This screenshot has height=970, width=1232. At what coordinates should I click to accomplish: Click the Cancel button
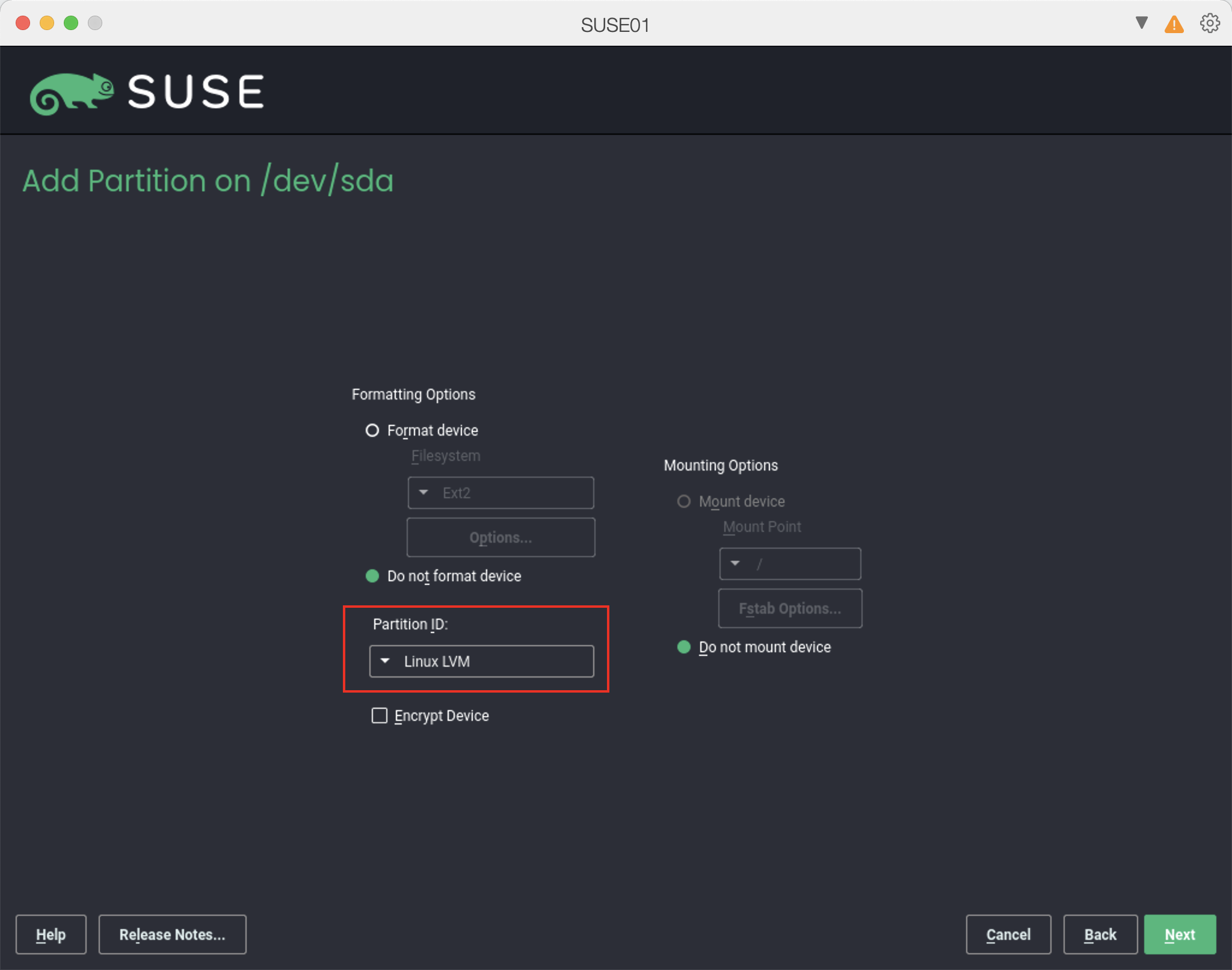coord(1008,934)
